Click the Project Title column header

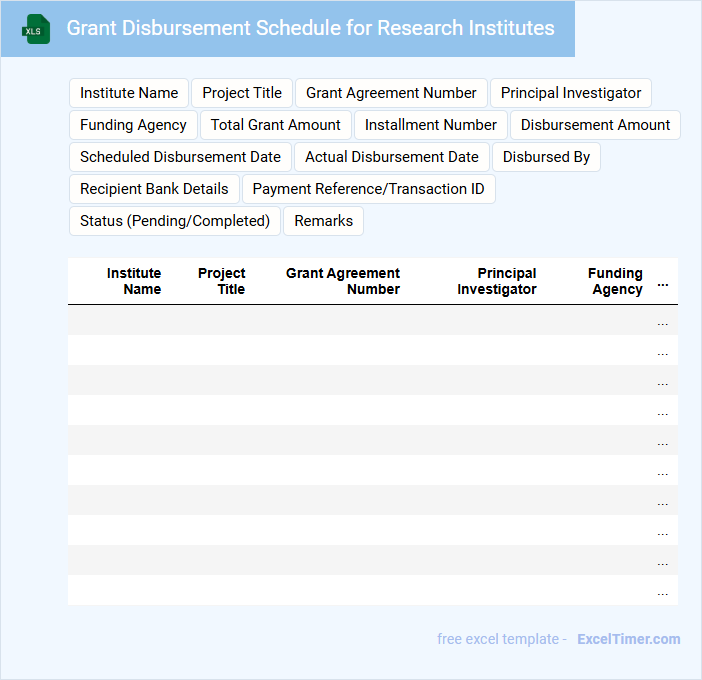click(222, 281)
